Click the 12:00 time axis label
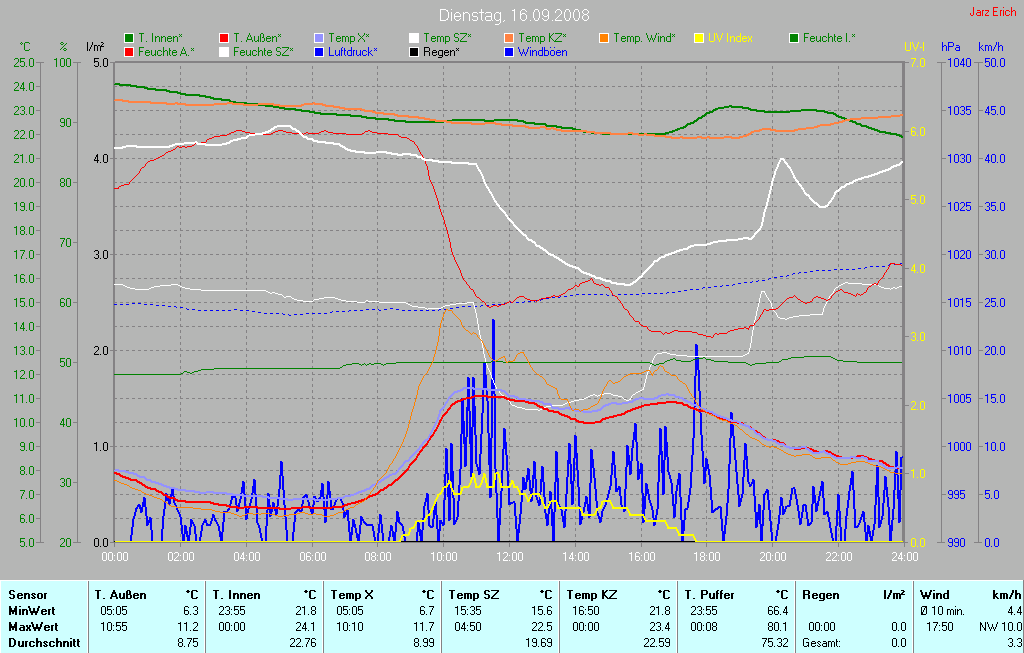The image size is (1024, 653). coord(510,557)
